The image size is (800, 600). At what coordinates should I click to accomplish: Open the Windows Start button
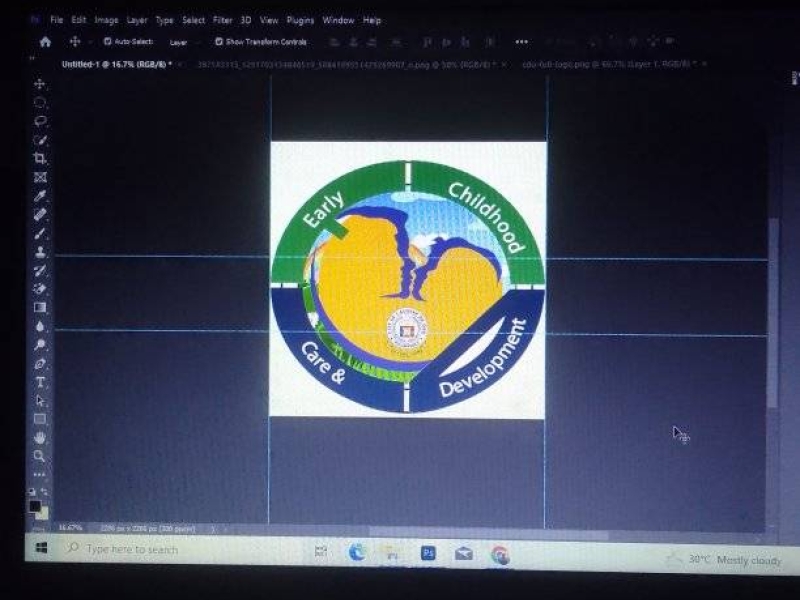42,549
